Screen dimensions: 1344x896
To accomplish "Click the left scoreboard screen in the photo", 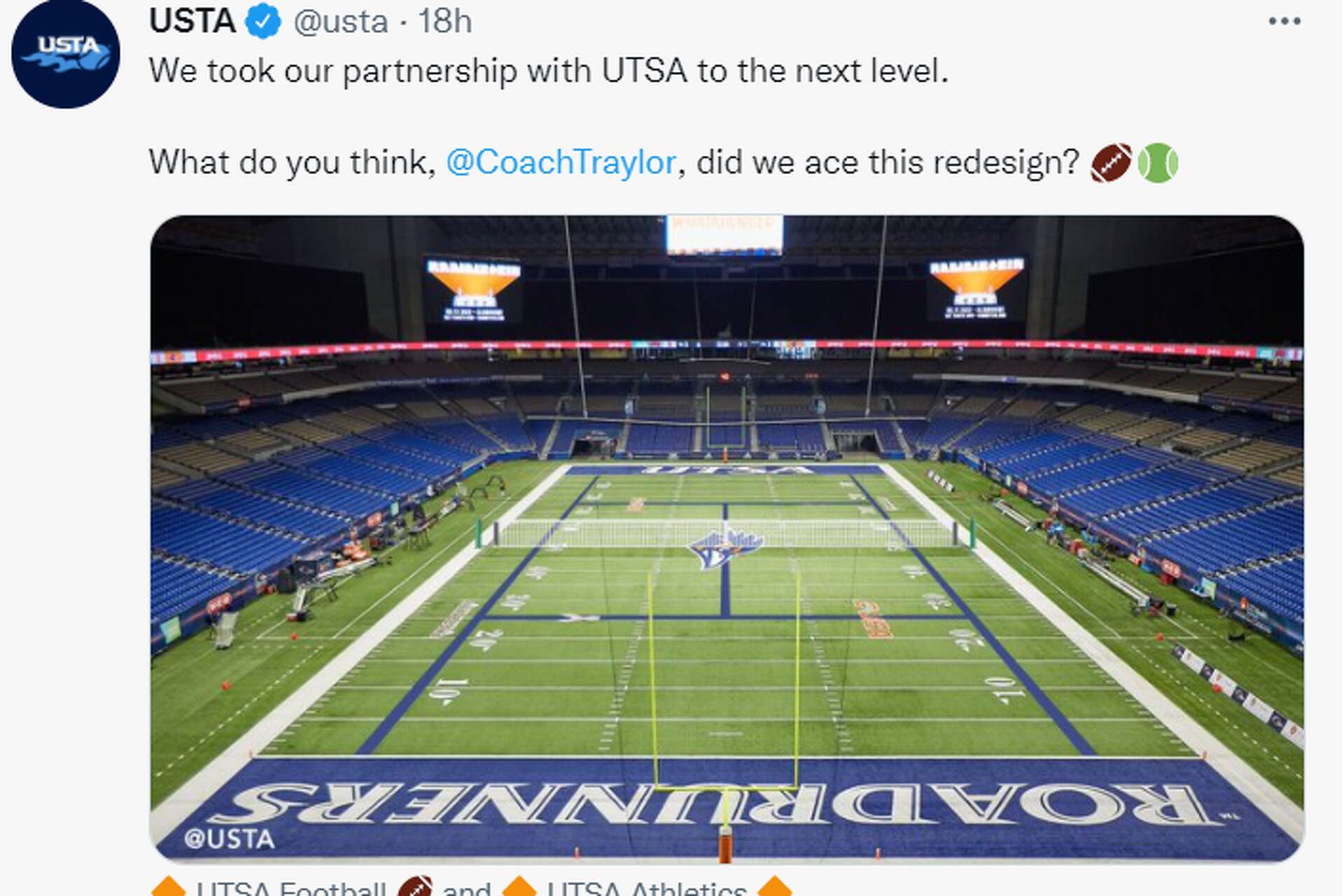I will pos(474,289).
